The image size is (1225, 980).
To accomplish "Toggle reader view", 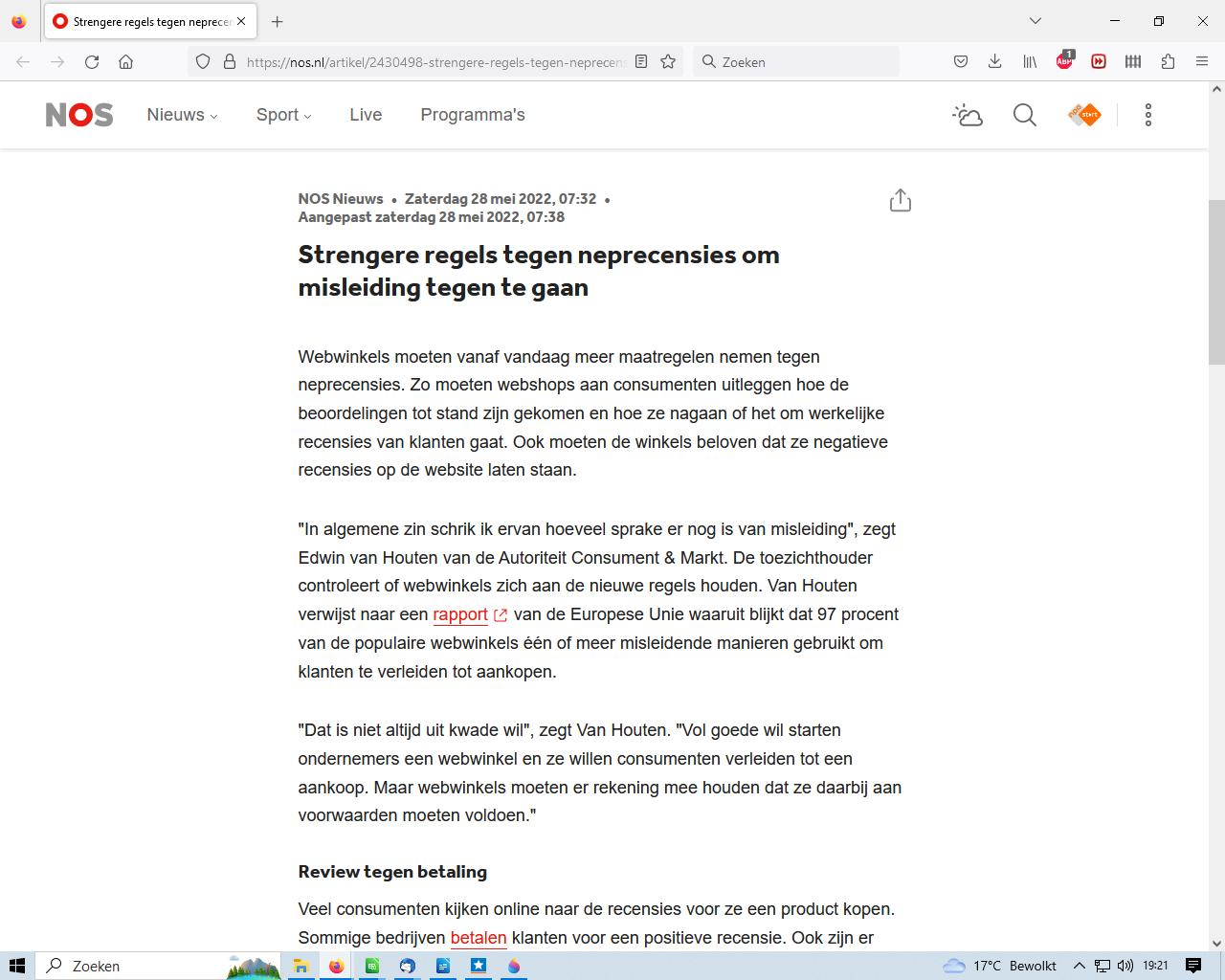I will coord(641,61).
